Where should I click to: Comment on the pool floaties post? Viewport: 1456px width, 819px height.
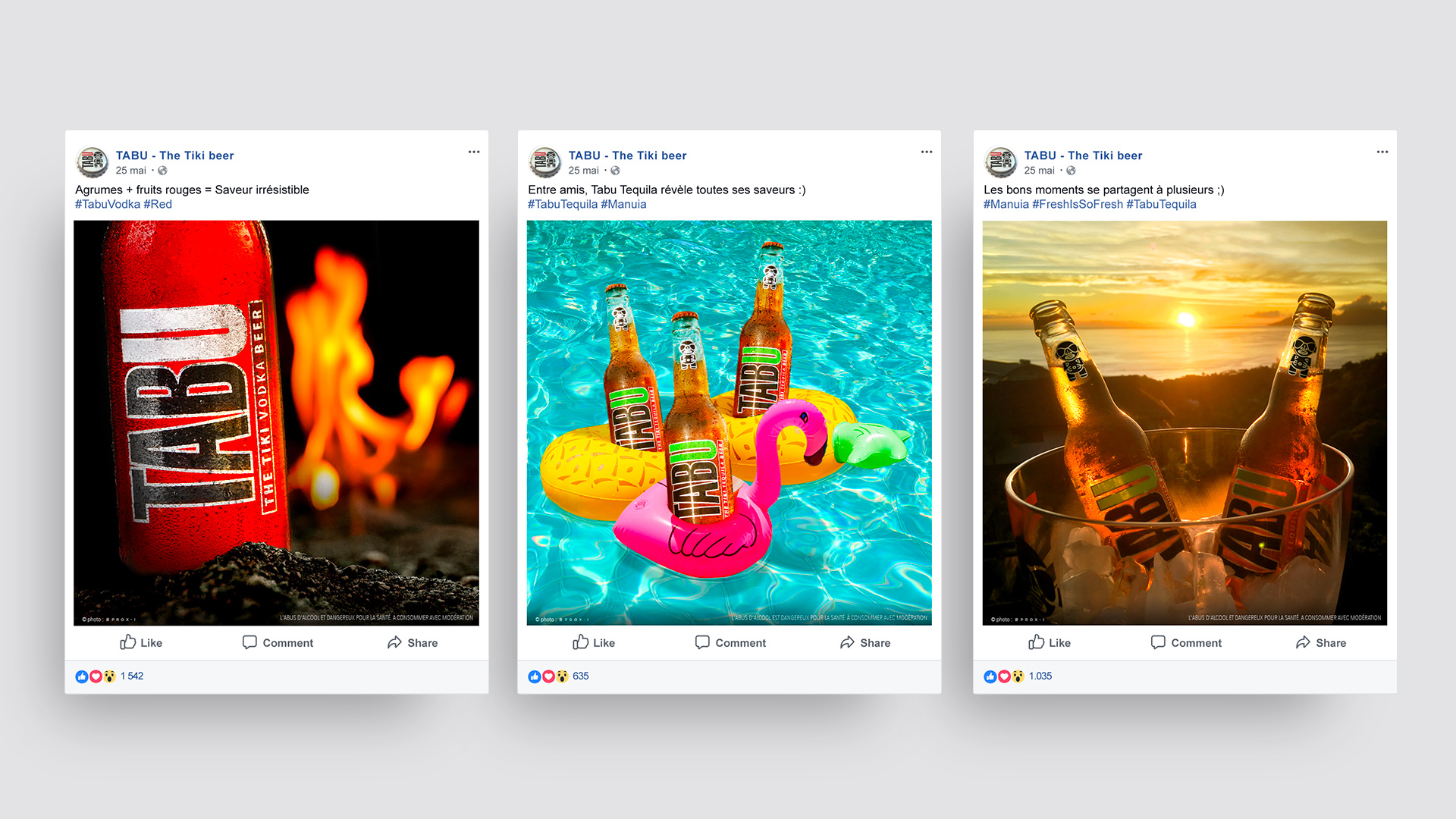tap(730, 642)
